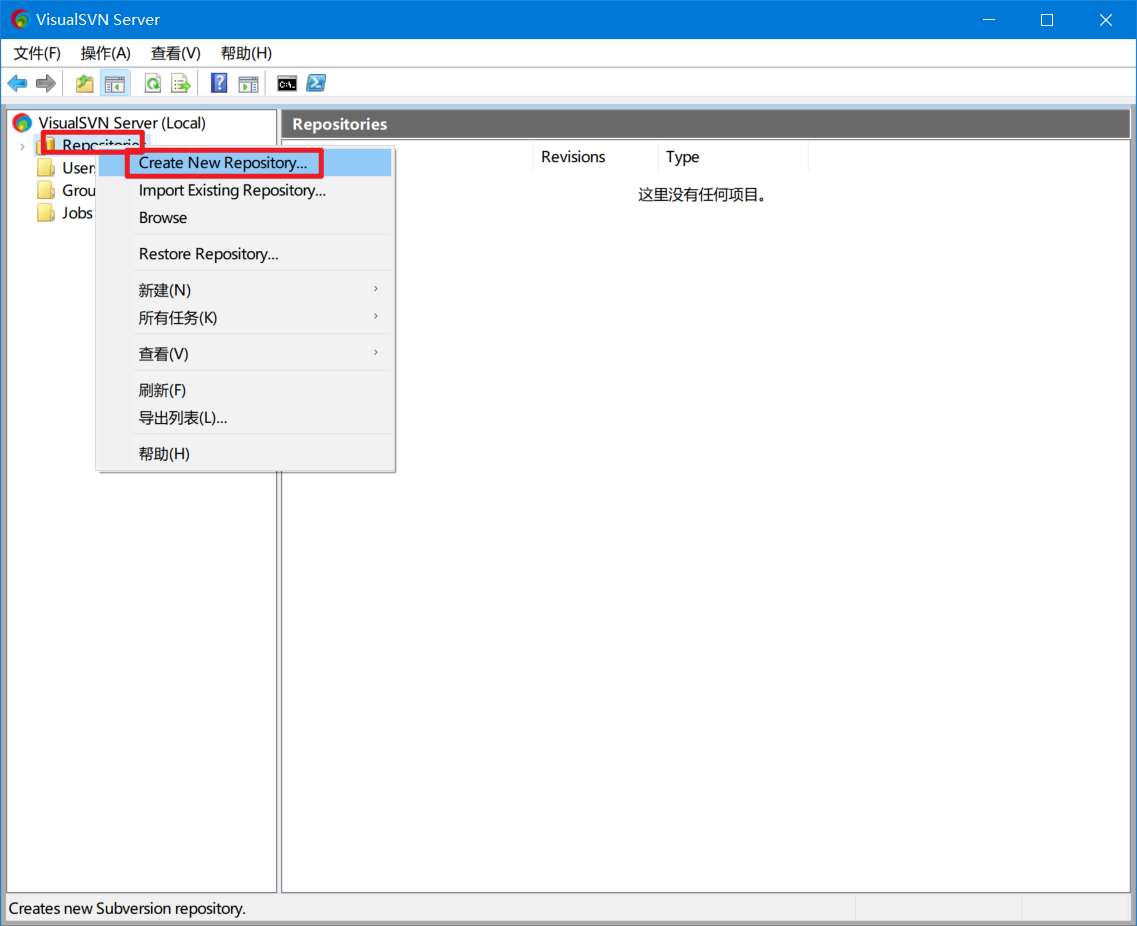Screen dimensions: 1137x926
Task: Open the Command Prompt toolbar icon
Action: coord(287,83)
